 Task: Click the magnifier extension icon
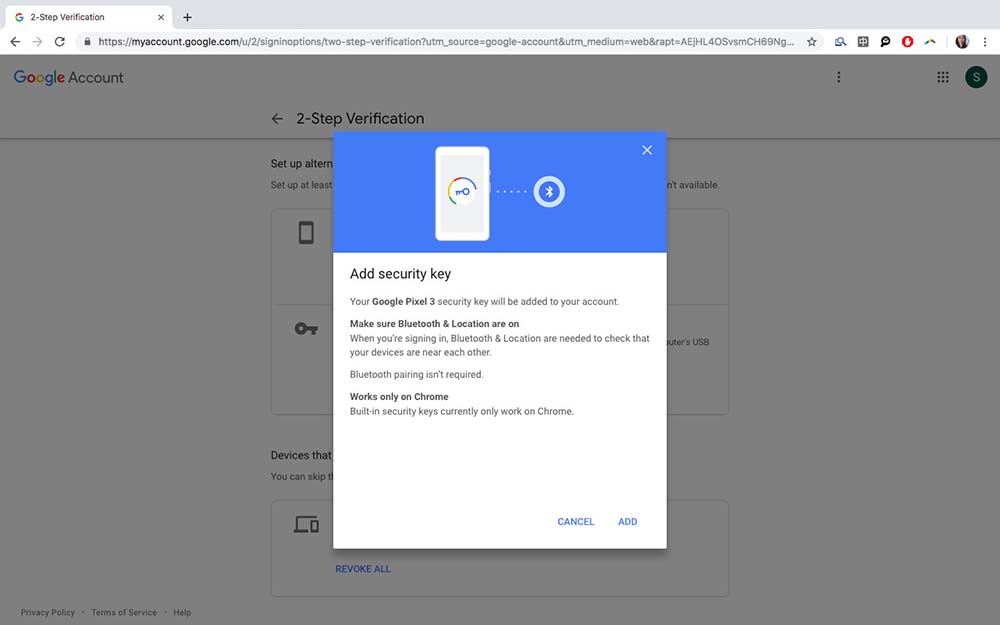tap(841, 42)
